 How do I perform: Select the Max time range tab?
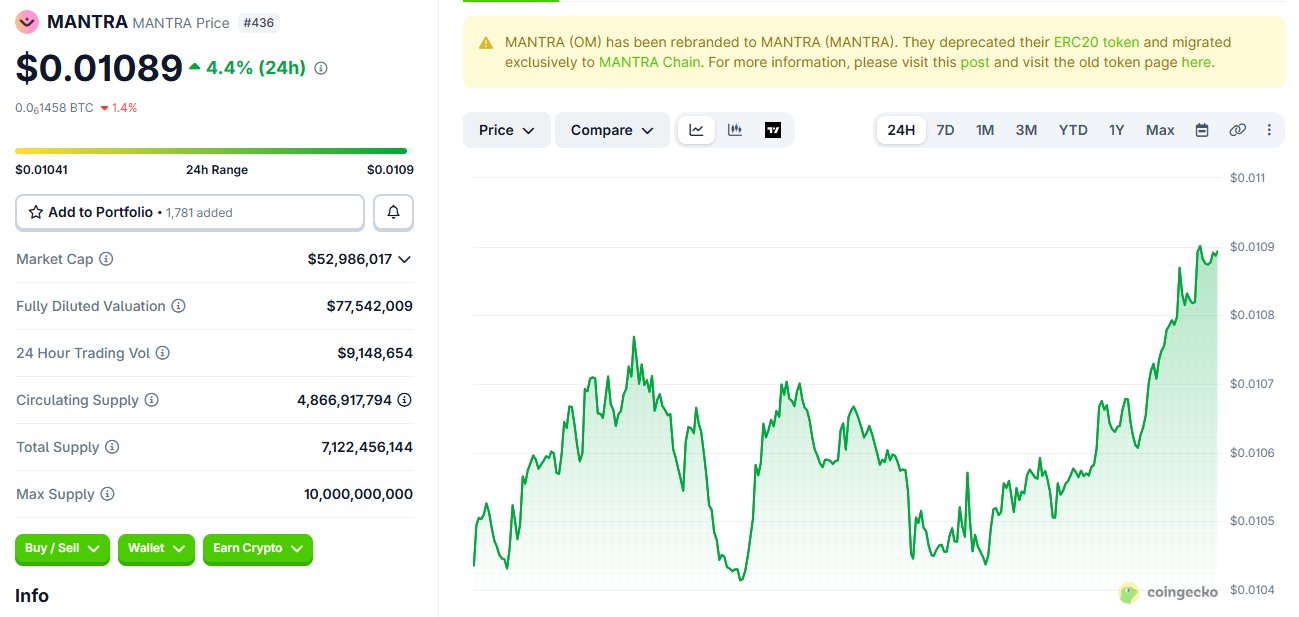(x=1160, y=130)
